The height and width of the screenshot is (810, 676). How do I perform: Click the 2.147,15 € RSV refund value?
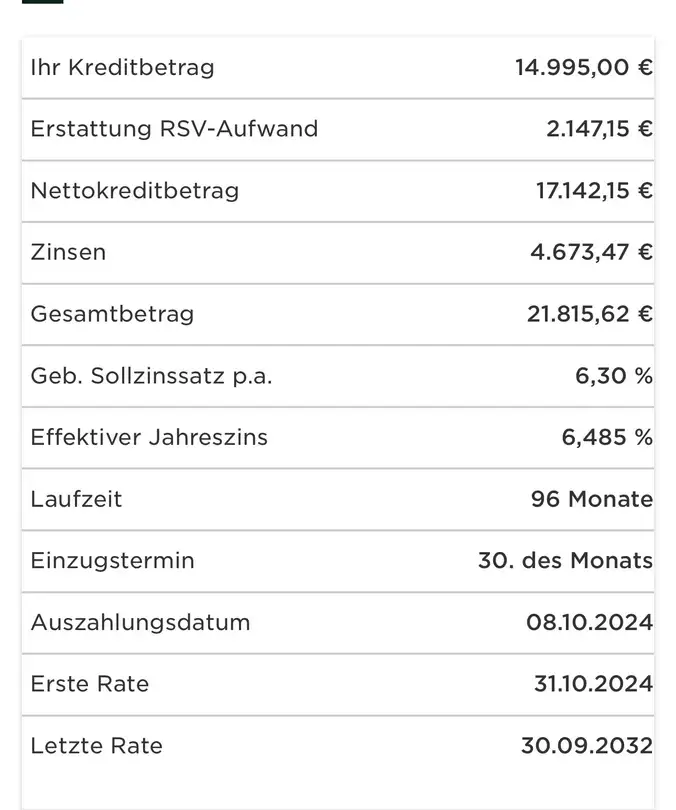(x=600, y=129)
